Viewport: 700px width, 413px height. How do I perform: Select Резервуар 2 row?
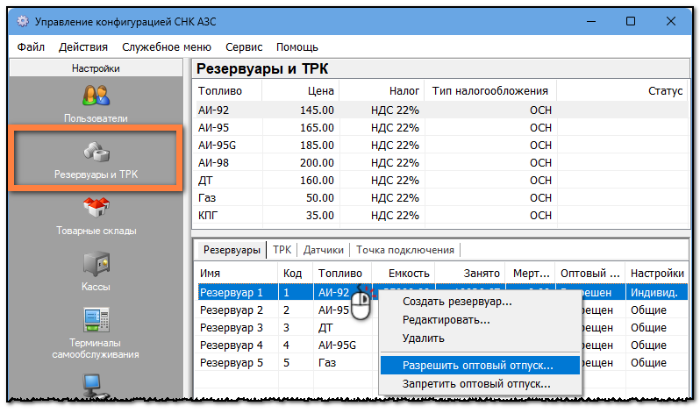pyautogui.click(x=442, y=310)
